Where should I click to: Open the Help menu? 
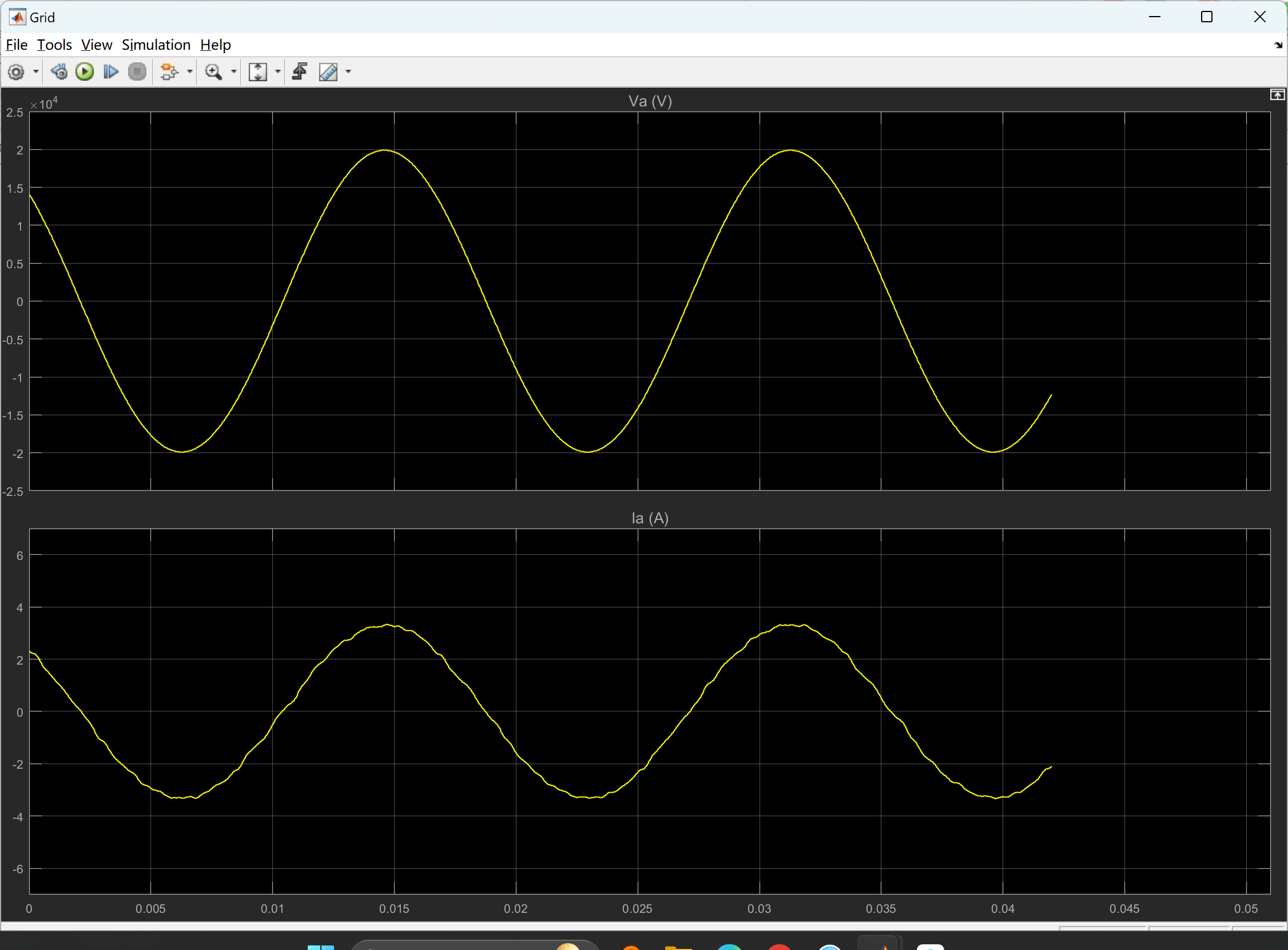click(215, 45)
